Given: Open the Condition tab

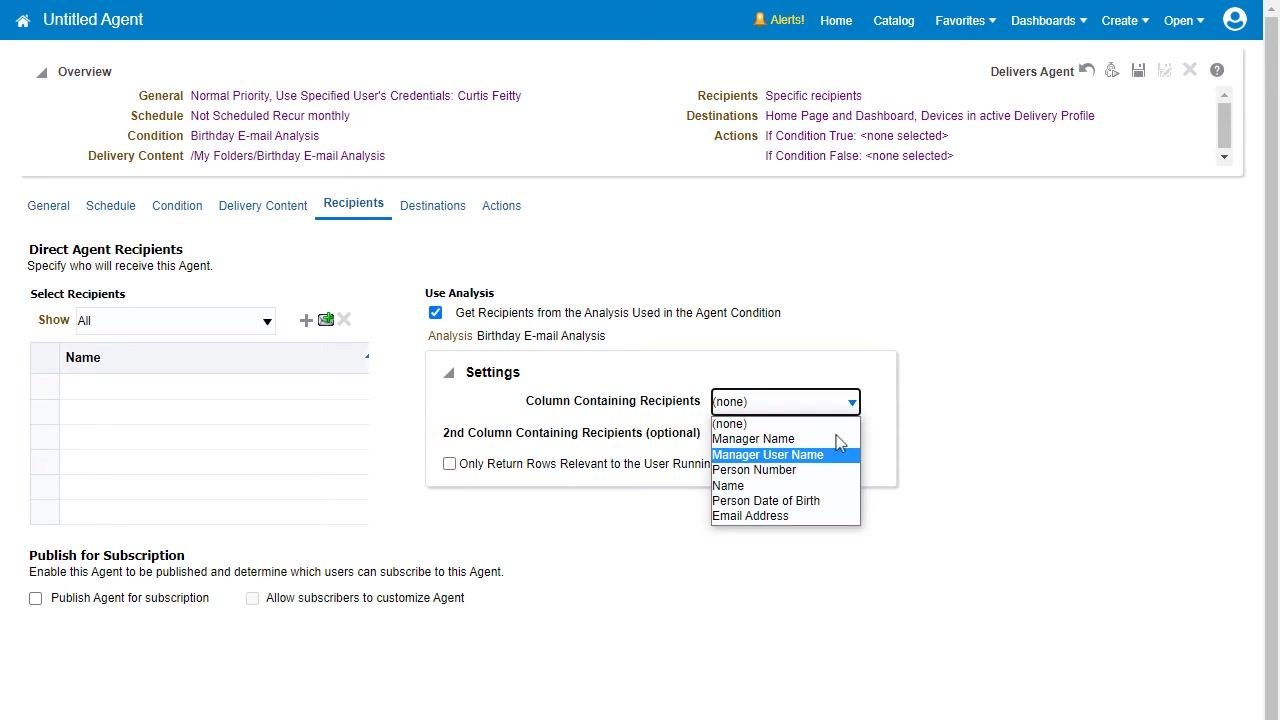Looking at the screenshot, I should (x=177, y=206).
